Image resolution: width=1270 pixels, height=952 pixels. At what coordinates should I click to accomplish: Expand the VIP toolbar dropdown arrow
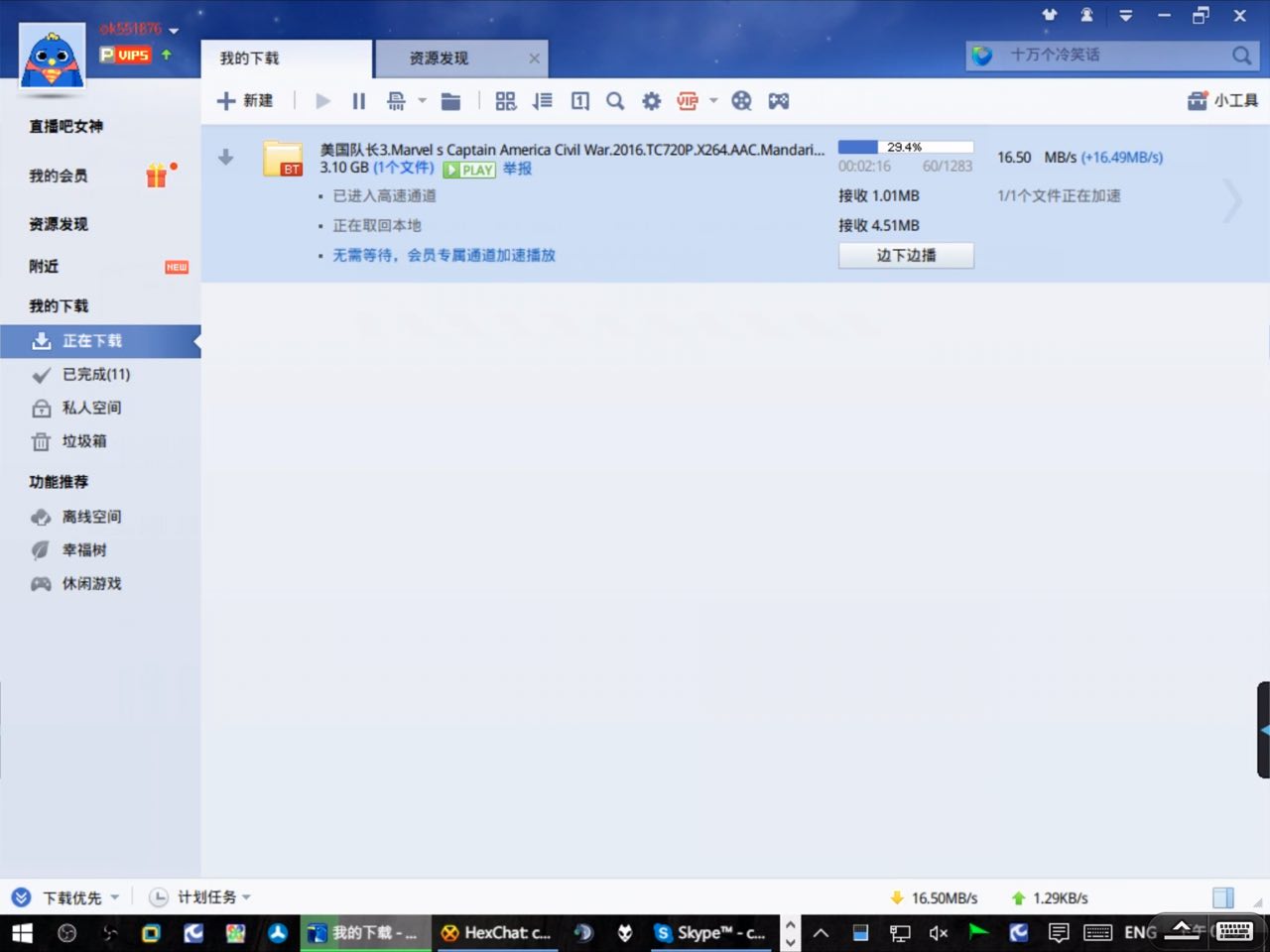(713, 101)
